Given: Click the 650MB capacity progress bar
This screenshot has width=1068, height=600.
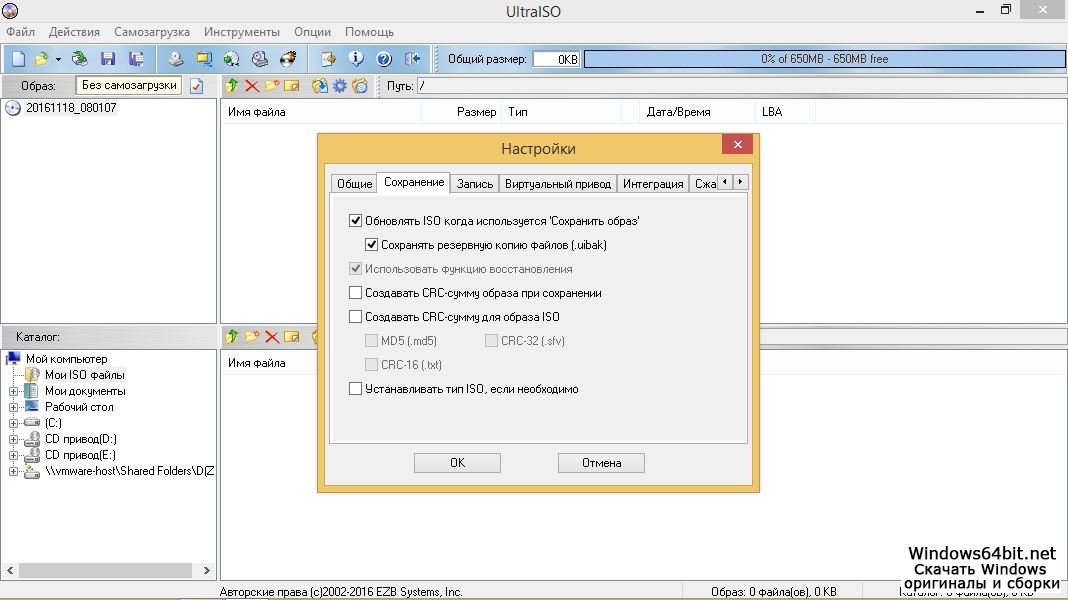Looking at the screenshot, I should [824, 59].
